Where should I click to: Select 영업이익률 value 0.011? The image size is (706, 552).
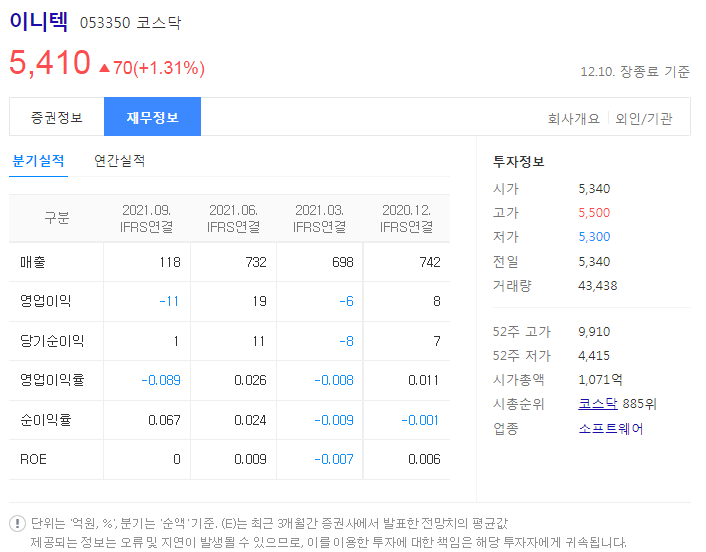click(424, 380)
